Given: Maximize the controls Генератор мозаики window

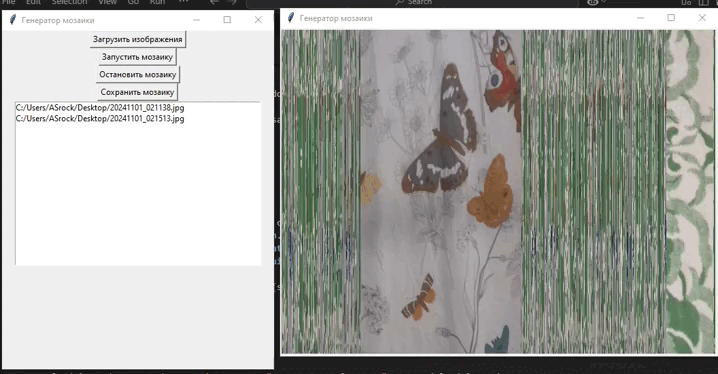Looking at the screenshot, I should [227, 20].
